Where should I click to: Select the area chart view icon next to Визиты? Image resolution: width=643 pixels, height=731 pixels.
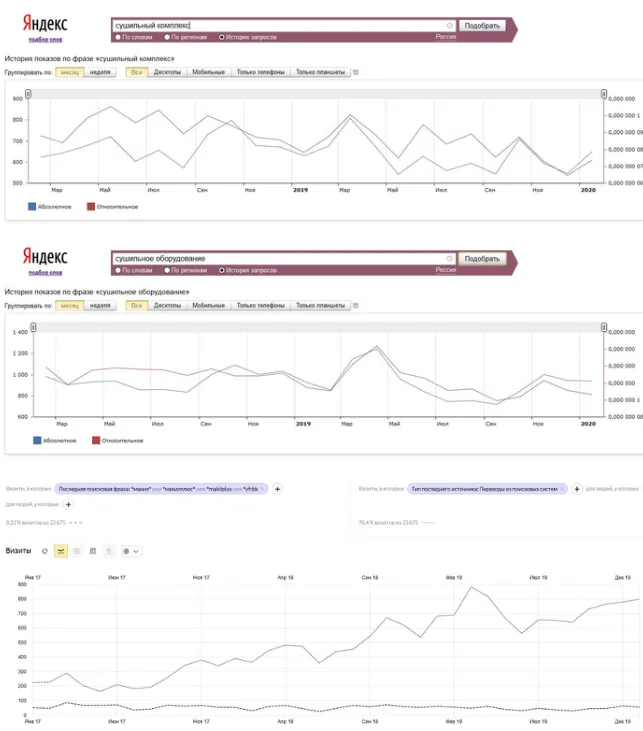point(77,551)
